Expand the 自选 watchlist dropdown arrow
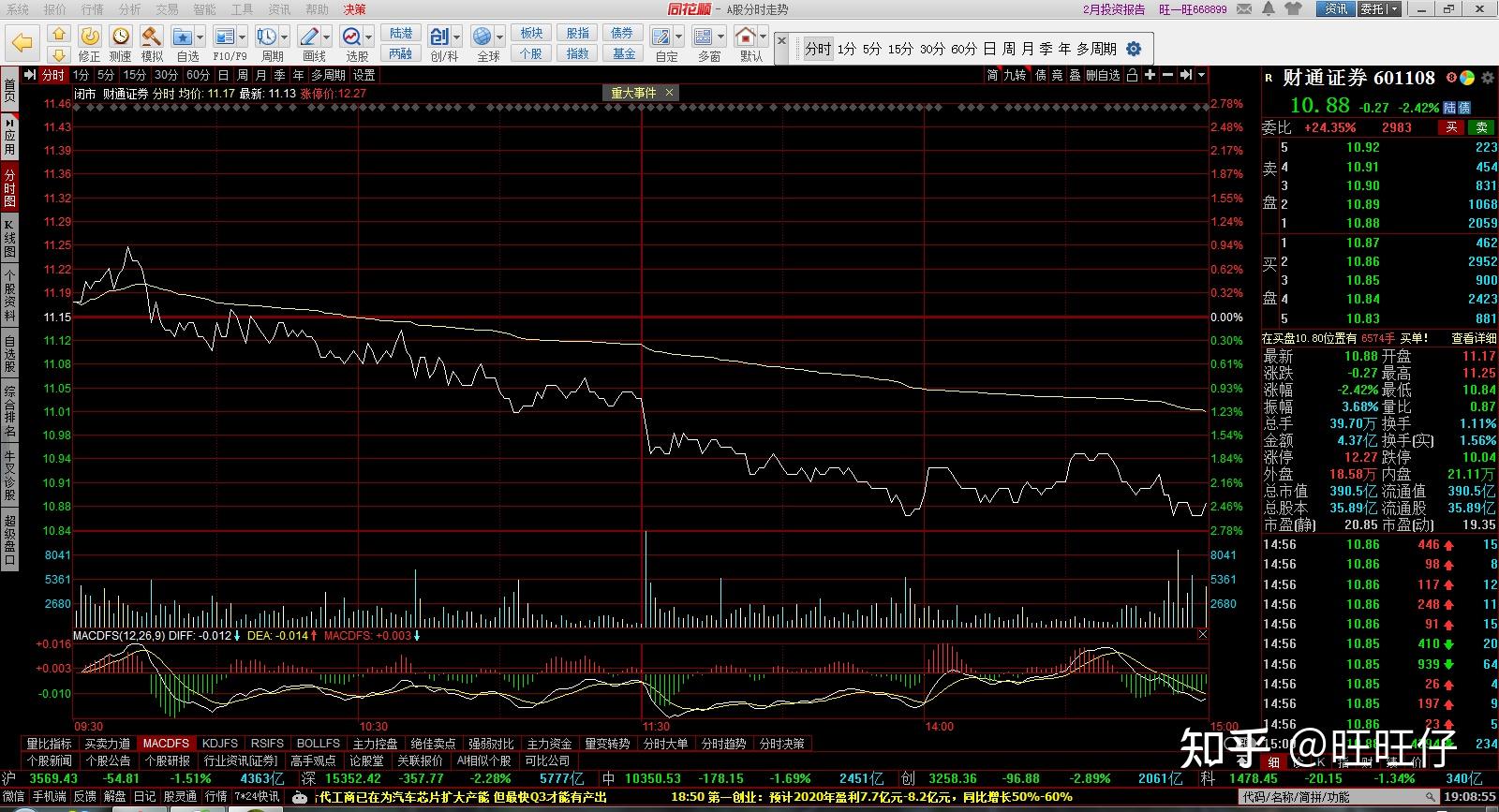The width and height of the screenshot is (1499, 812). tap(200, 37)
